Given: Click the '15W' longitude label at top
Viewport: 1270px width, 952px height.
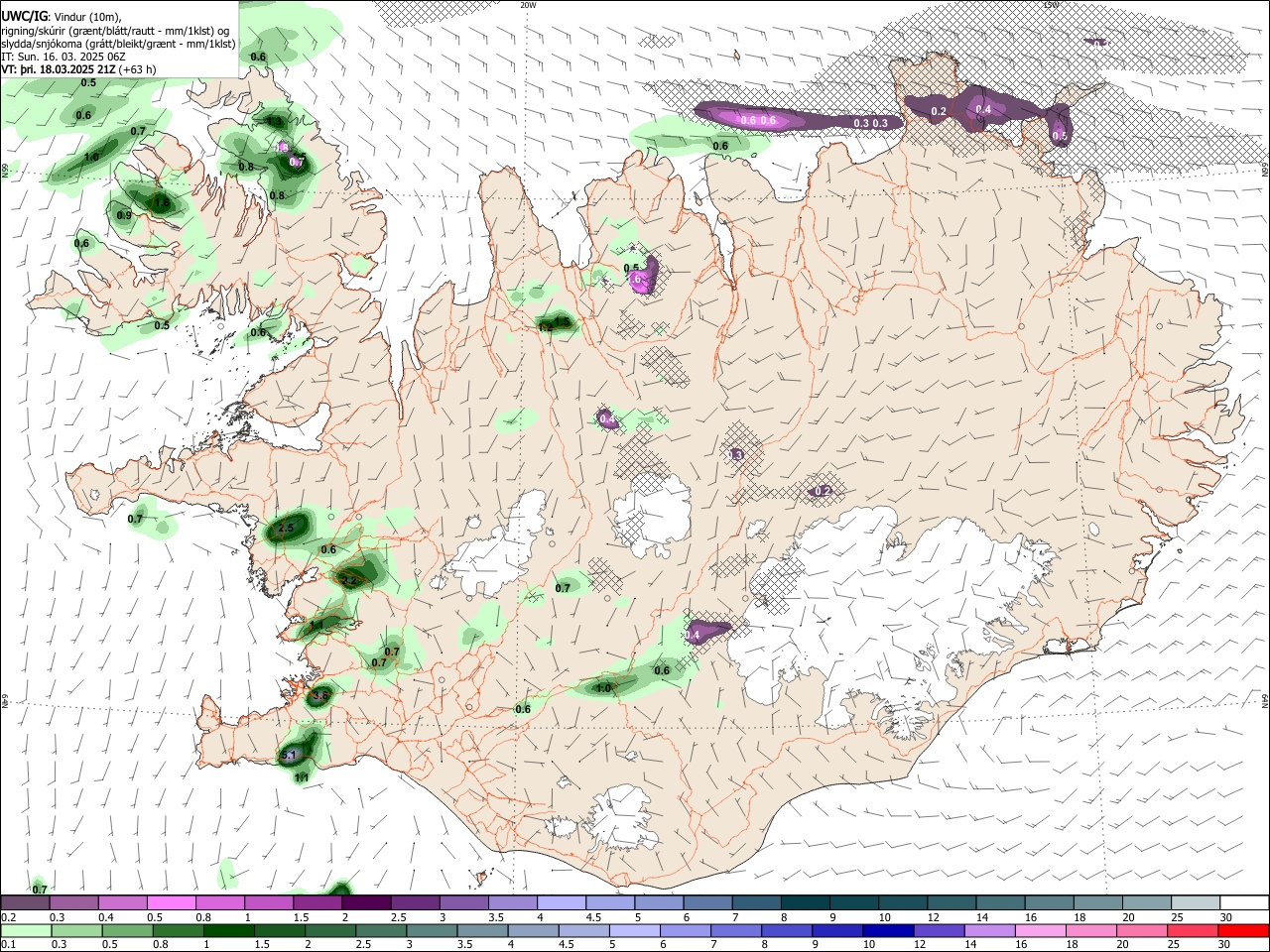Looking at the screenshot, I should pyautogui.click(x=1051, y=5).
